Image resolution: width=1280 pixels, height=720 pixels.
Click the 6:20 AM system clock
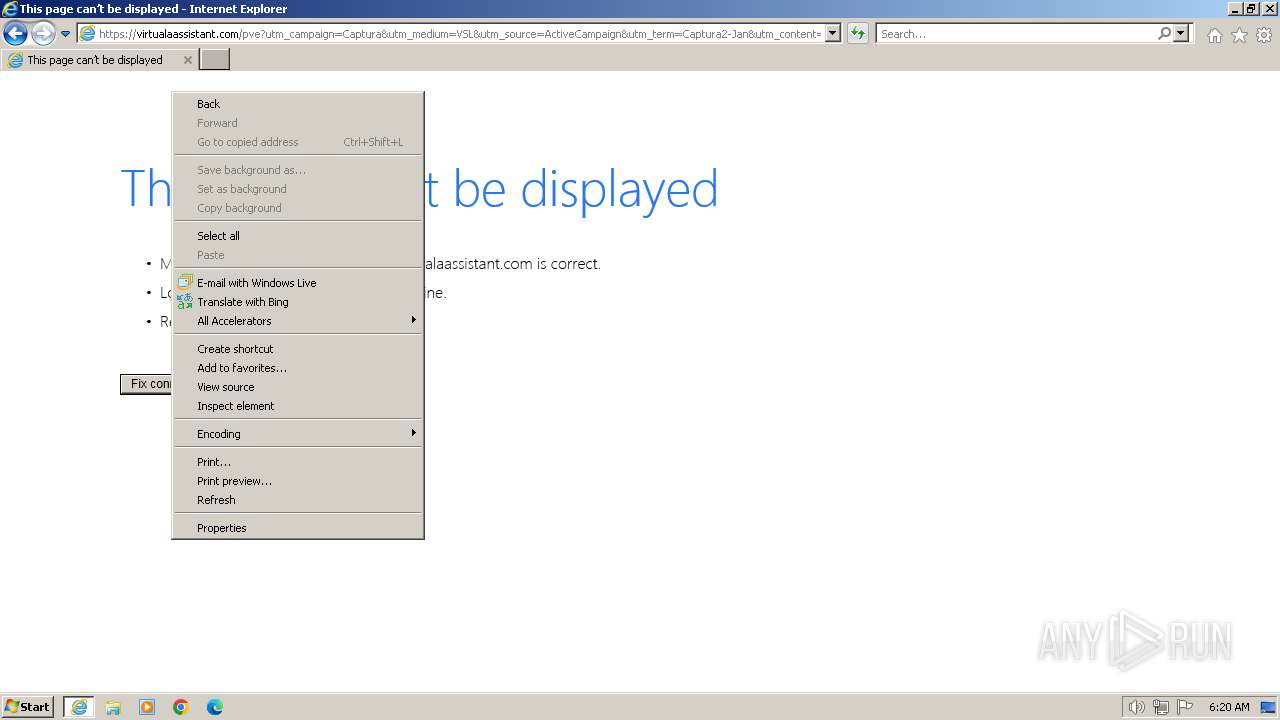pos(1229,707)
